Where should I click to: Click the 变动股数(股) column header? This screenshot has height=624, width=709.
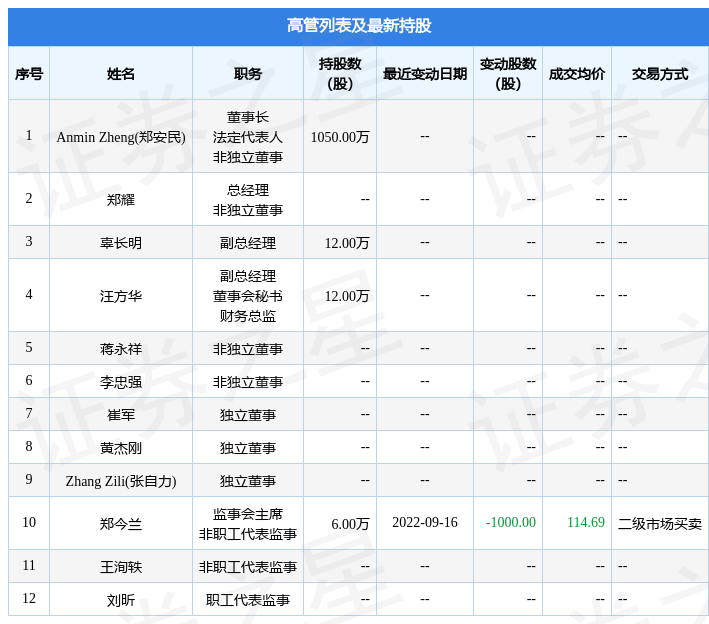point(508,74)
